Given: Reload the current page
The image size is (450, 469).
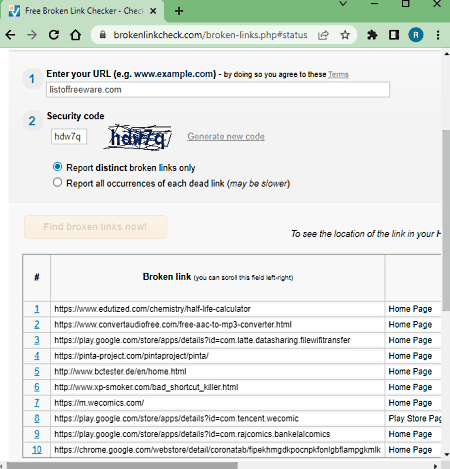Looking at the screenshot, I should click(x=54, y=35).
